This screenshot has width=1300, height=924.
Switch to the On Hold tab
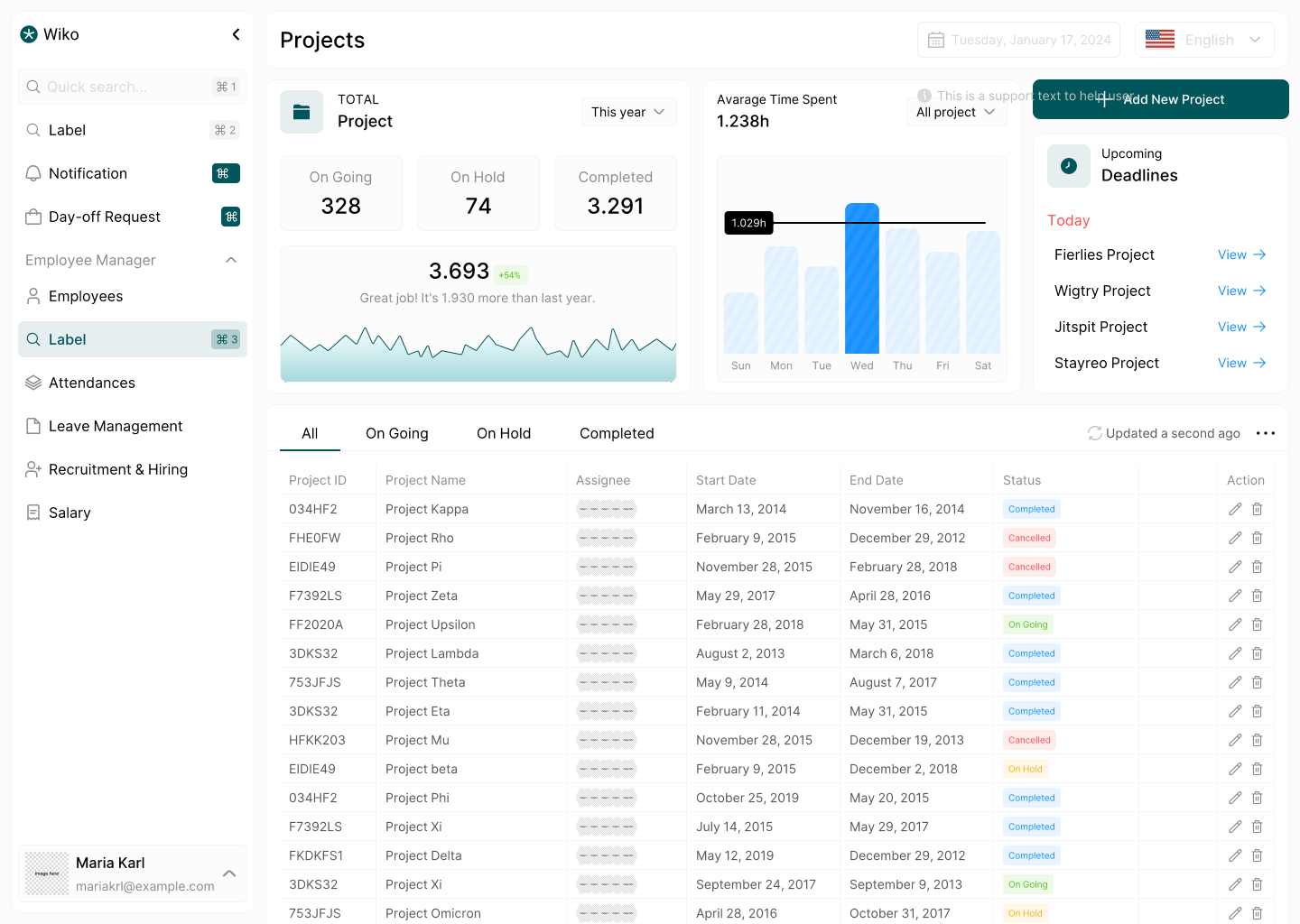(504, 433)
